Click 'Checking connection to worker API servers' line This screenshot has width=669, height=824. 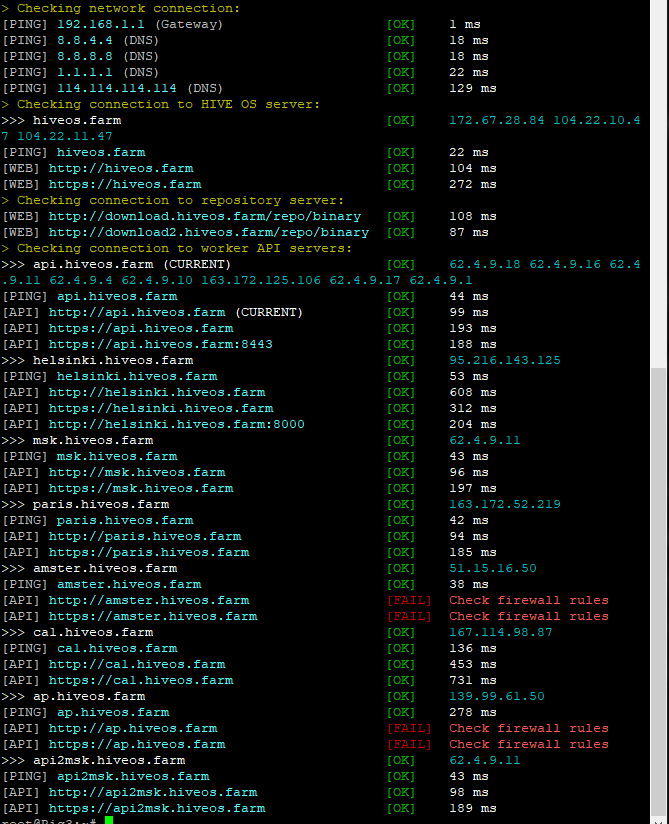[177, 249]
